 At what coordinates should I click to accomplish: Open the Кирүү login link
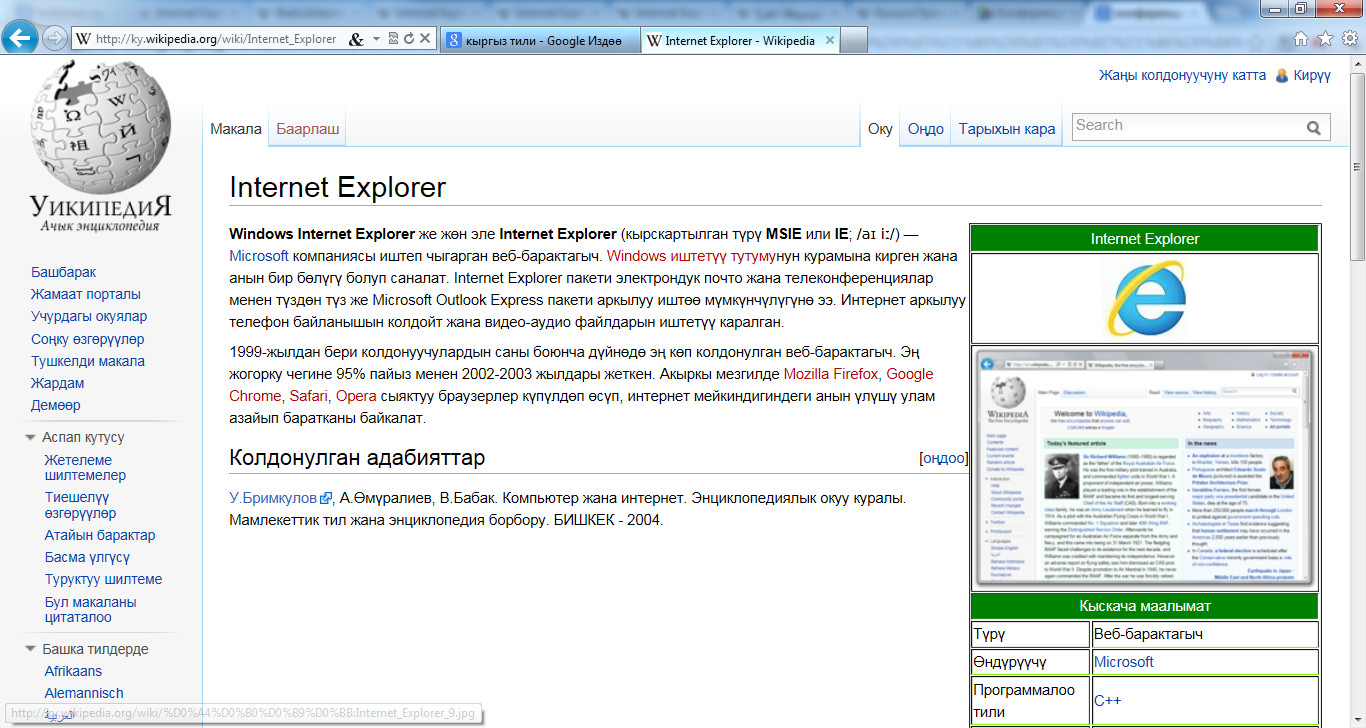pos(1312,75)
